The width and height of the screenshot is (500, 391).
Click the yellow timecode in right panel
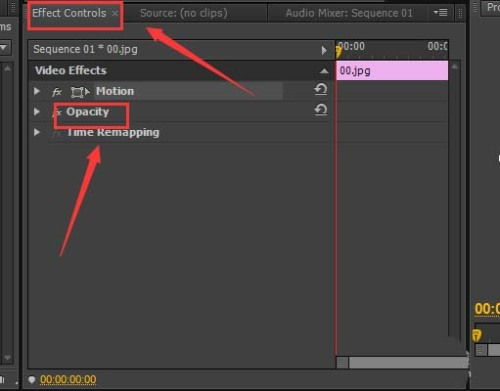click(x=487, y=309)
